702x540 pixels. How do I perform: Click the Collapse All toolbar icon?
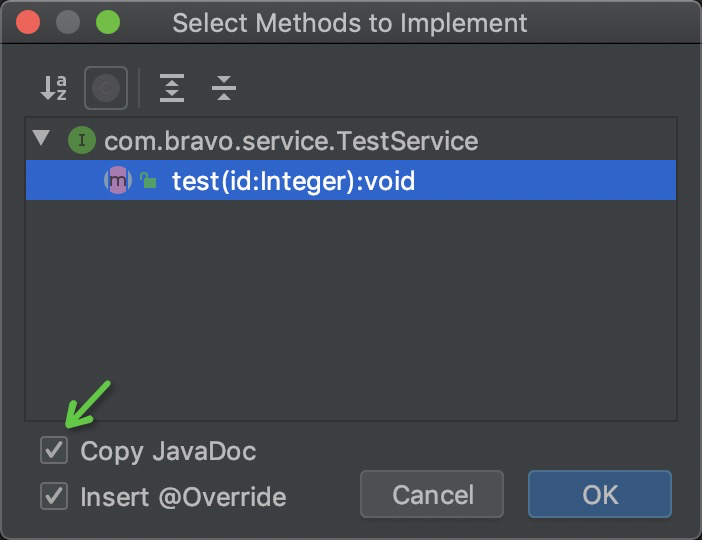point(224,89)
